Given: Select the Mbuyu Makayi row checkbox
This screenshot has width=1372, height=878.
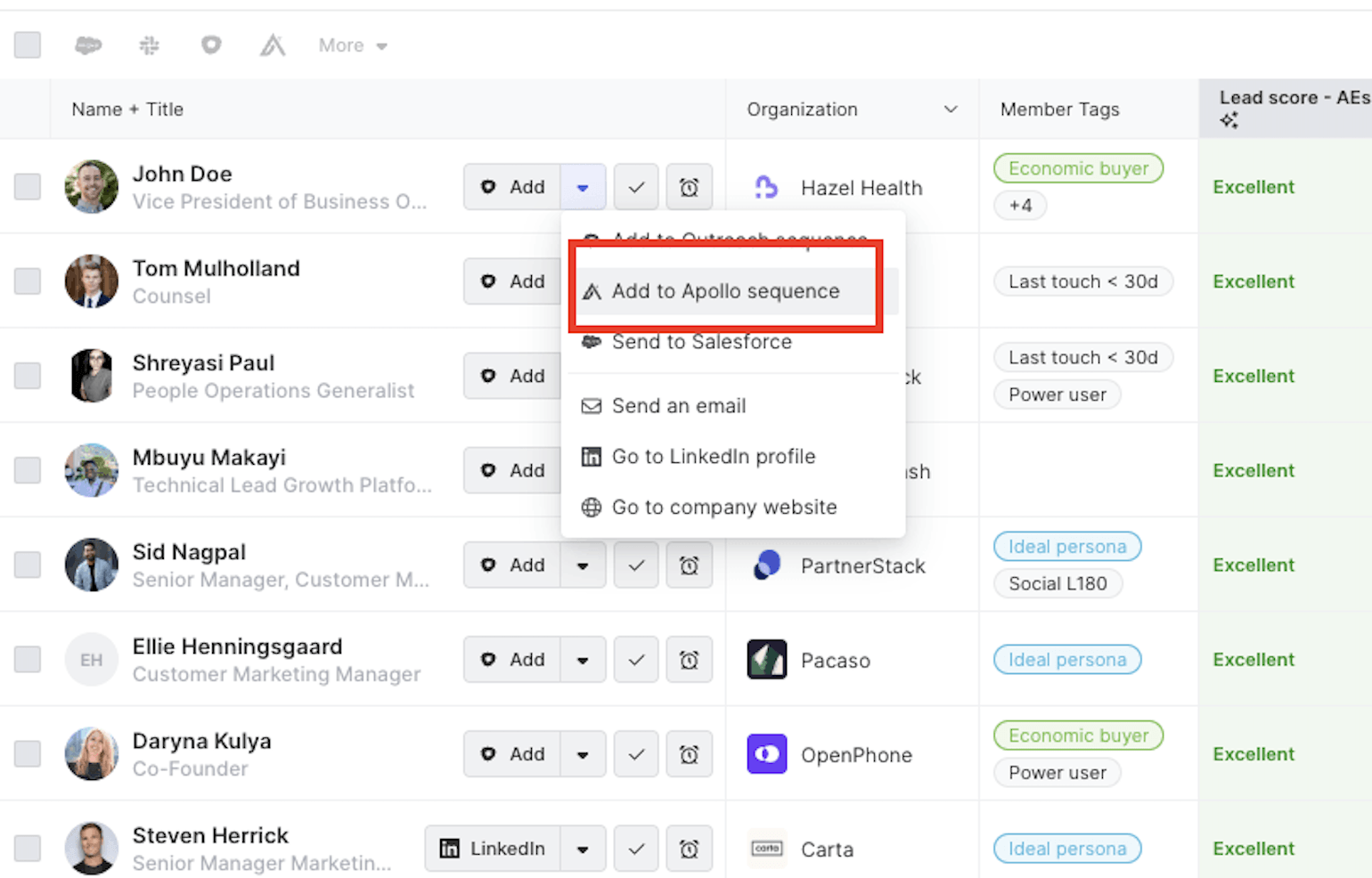Looking at the screenshot, I should [28, 470].
